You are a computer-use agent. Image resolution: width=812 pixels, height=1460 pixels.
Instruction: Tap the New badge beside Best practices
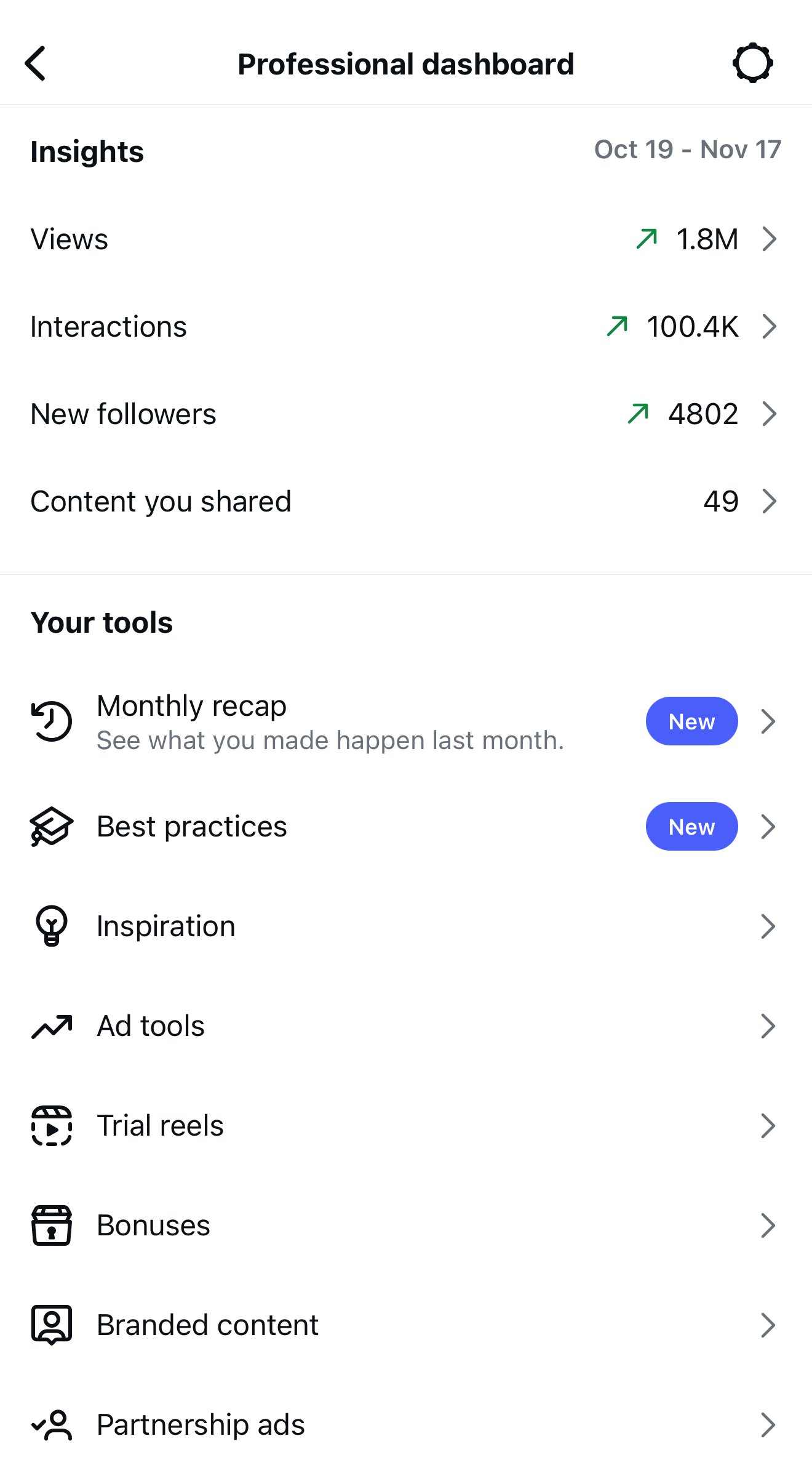coord(691,827)
